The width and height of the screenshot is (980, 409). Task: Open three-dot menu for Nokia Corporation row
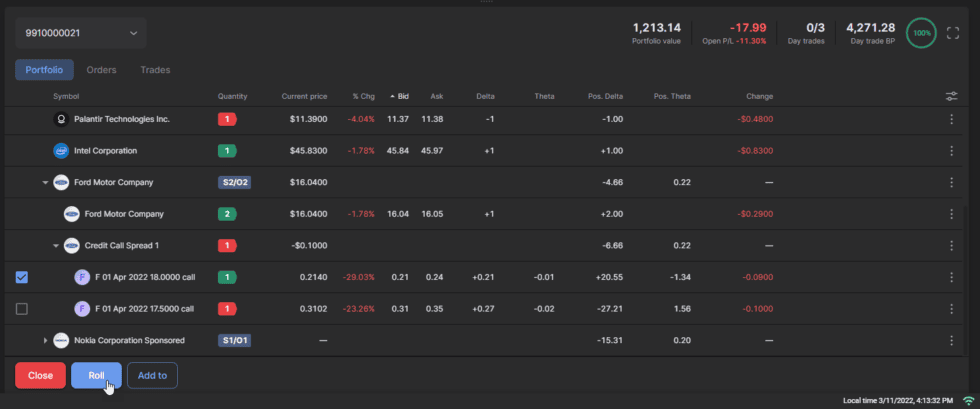(951, 340)
